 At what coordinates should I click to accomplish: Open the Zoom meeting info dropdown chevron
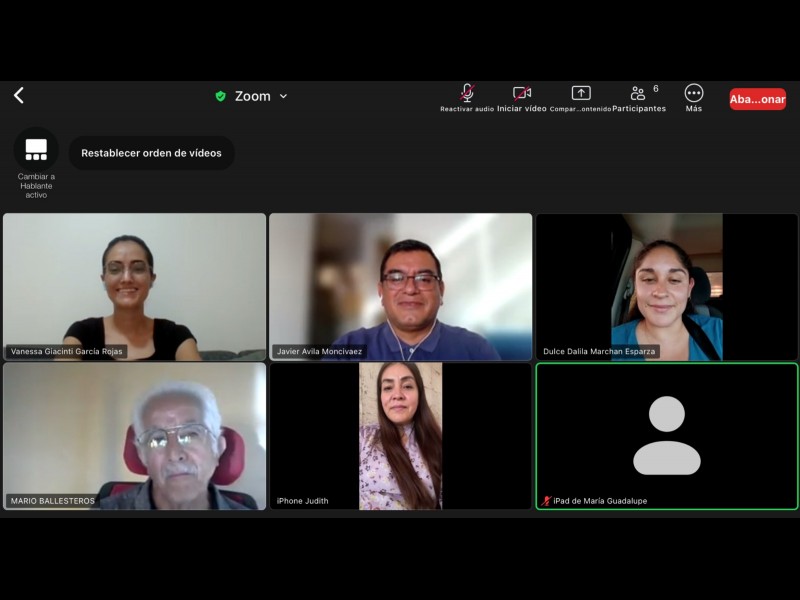(x=283, y=96)
